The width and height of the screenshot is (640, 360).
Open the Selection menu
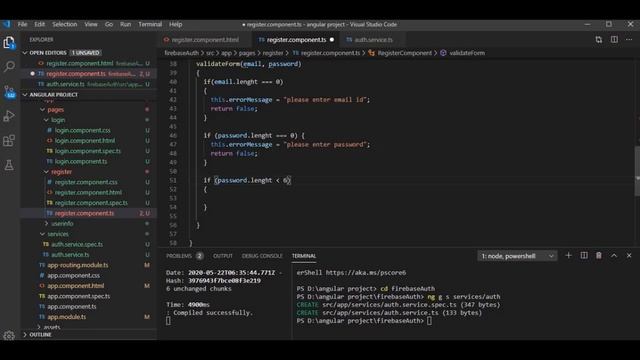pos(64,24)
